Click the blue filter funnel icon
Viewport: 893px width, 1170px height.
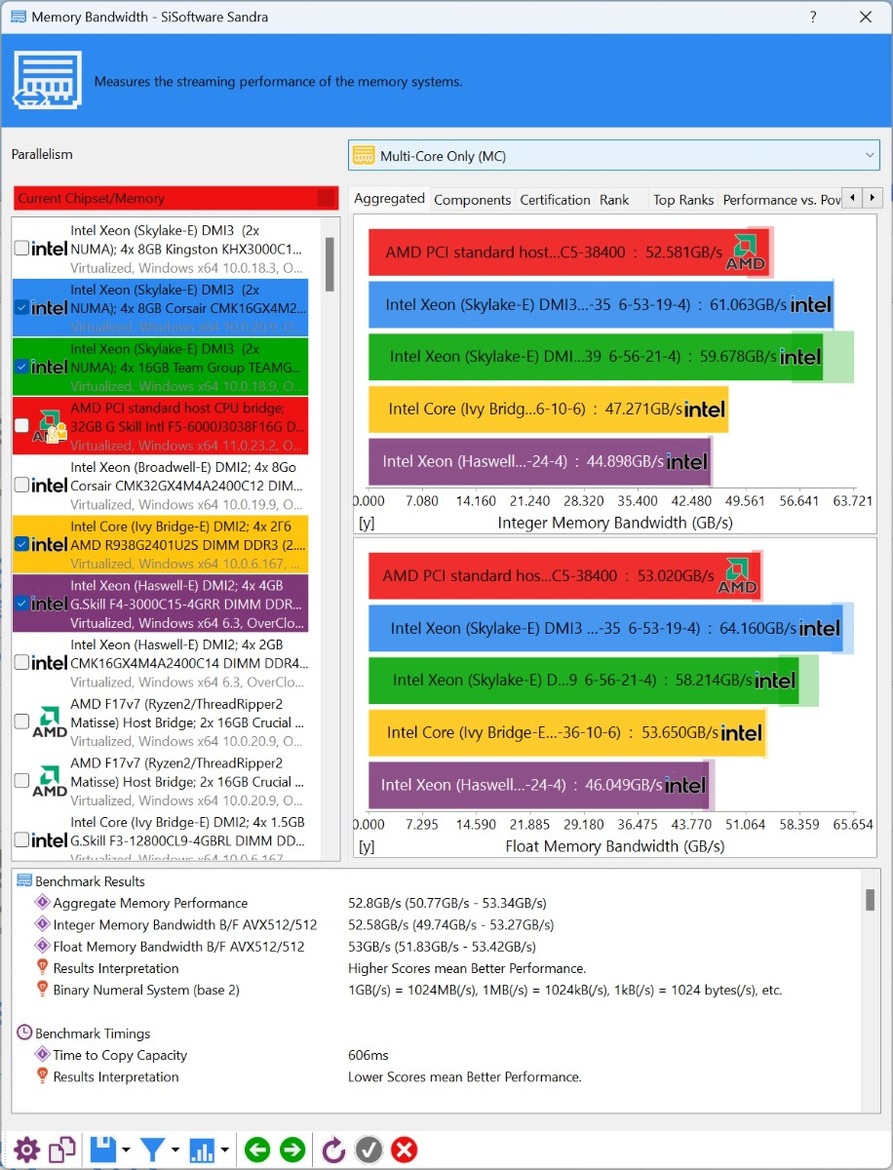pyautogui.click(x=152, y=1150)
